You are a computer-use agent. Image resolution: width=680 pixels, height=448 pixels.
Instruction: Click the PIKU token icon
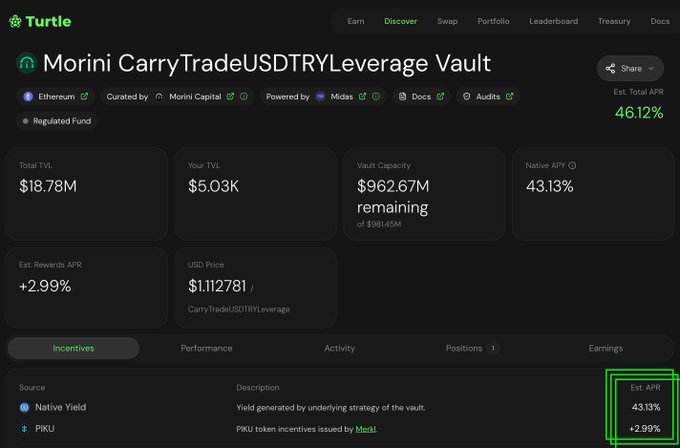point(25,429)
